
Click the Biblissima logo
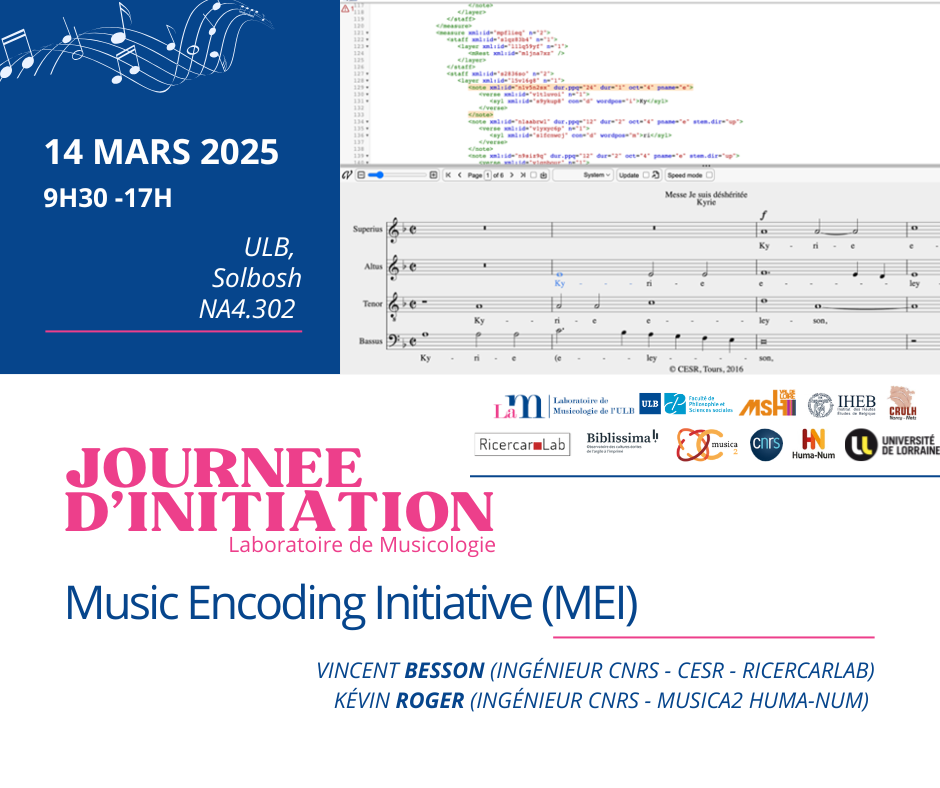coord(622,442)
